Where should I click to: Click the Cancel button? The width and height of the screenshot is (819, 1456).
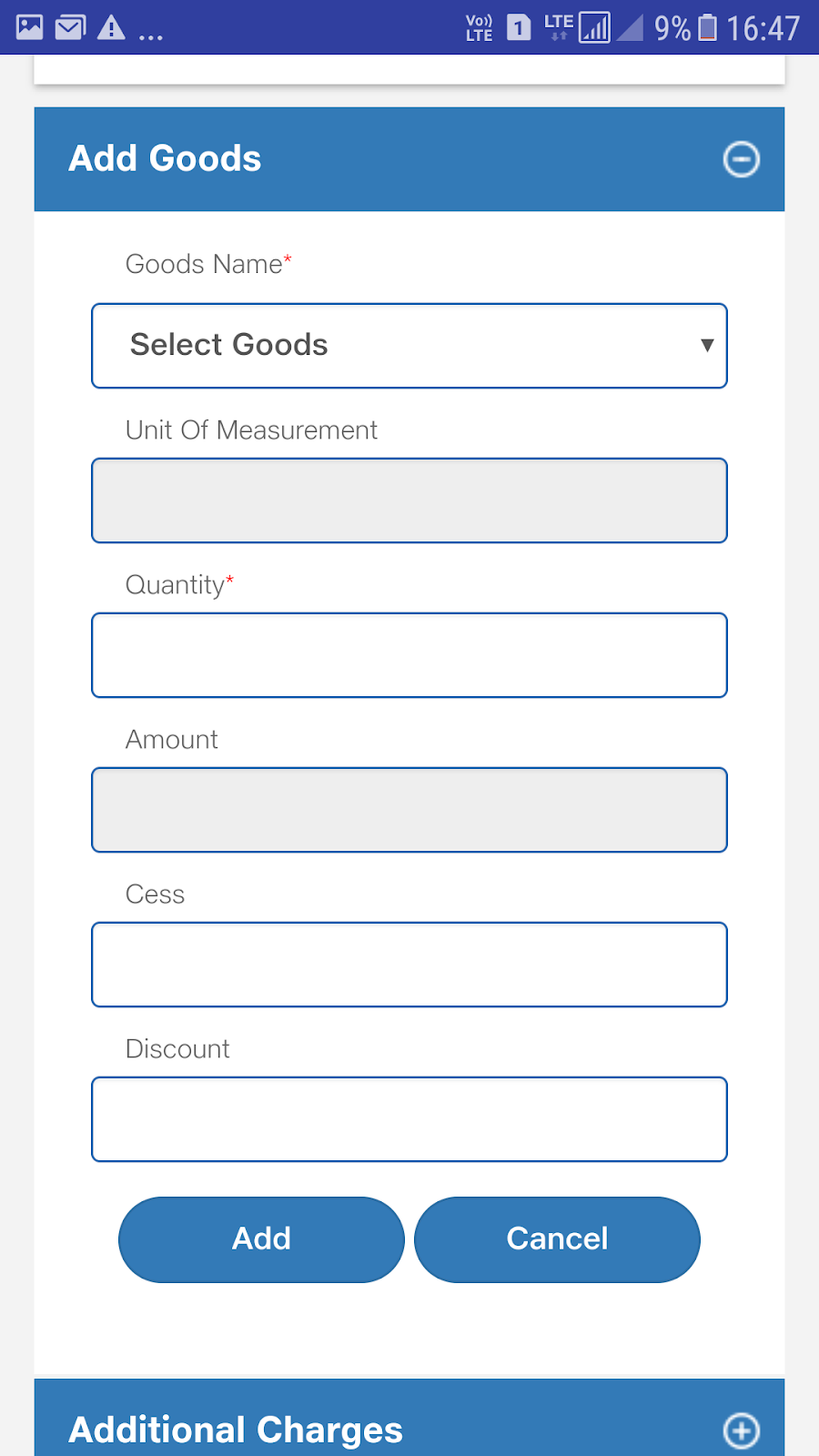(x=557, y=1239)
